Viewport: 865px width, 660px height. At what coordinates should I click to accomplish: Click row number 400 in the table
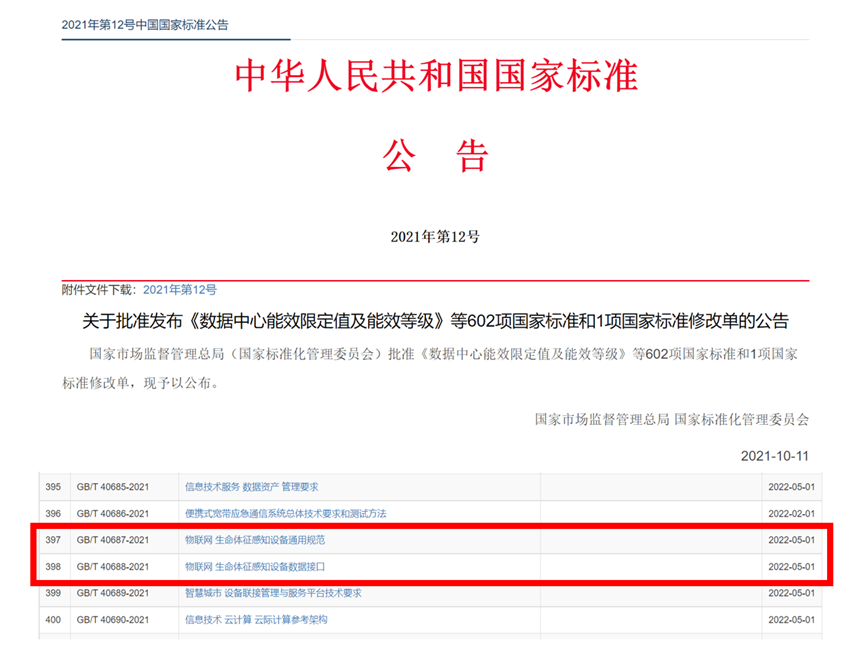click(53, 620)
